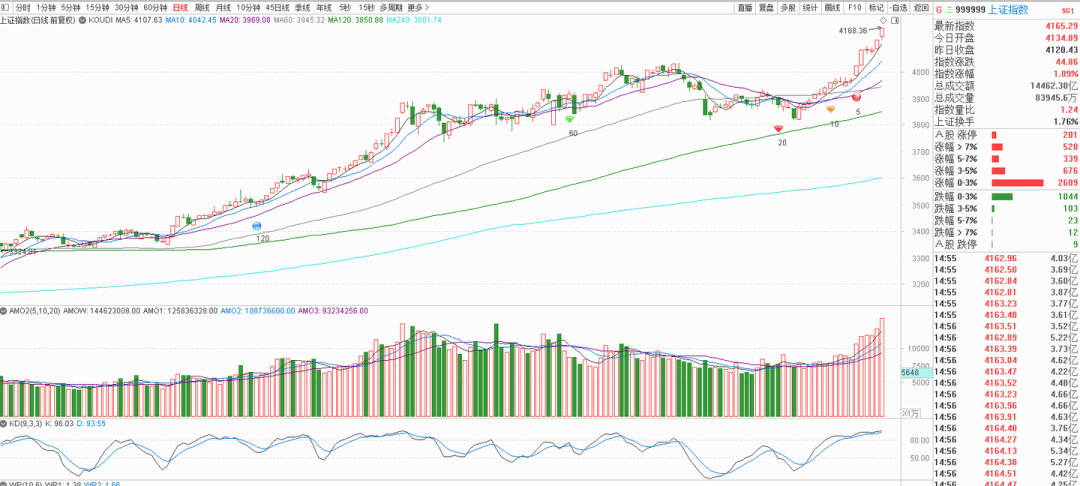The height and width of the screenshot is (486, 1080).
Task: Click the blue 120 ball marker
Action: 257,226
